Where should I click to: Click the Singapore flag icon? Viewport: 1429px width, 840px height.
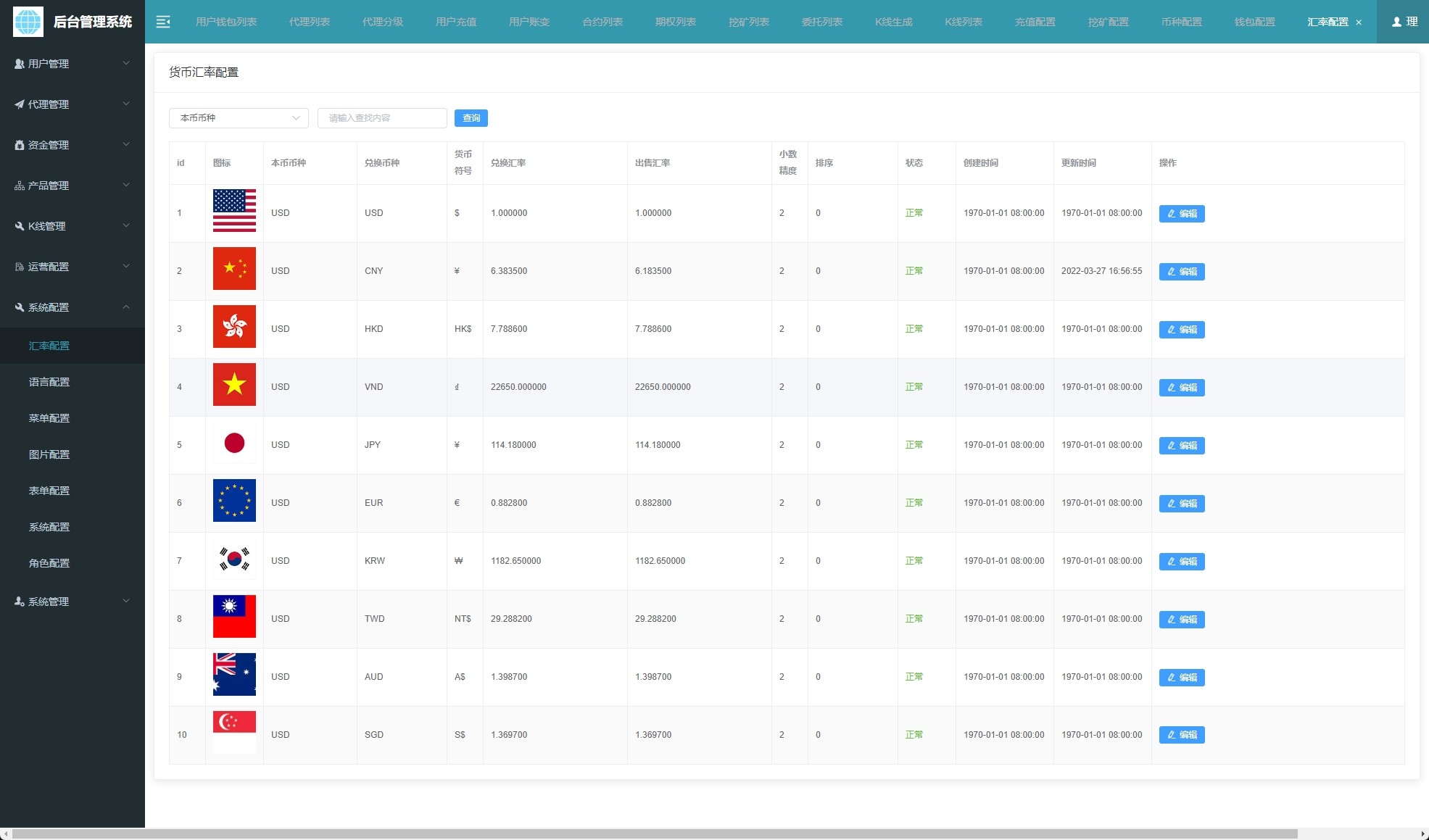click(x=234, y=732)
